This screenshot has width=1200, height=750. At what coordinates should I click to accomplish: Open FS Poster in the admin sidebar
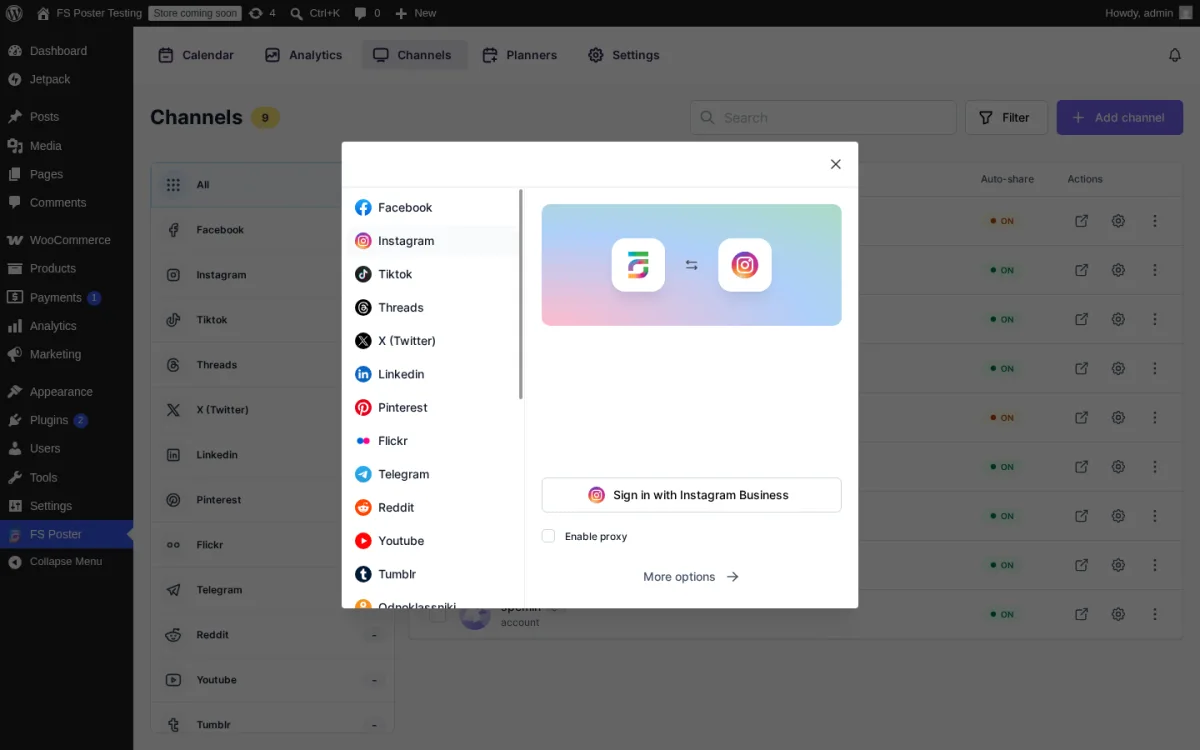[66, 534]
